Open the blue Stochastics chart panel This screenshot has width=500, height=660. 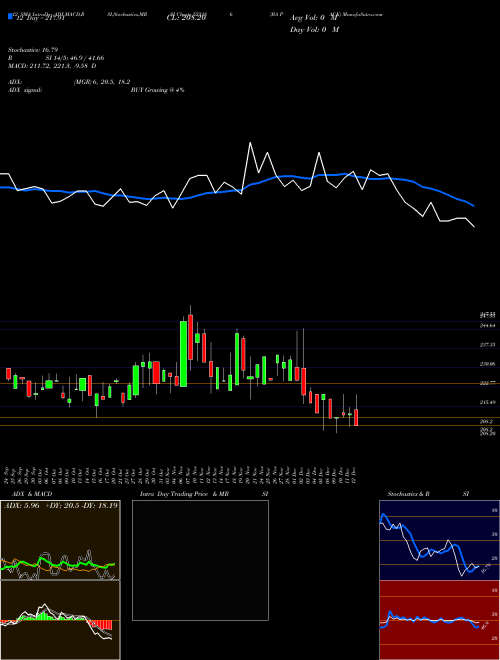click(x=439, y=540)
